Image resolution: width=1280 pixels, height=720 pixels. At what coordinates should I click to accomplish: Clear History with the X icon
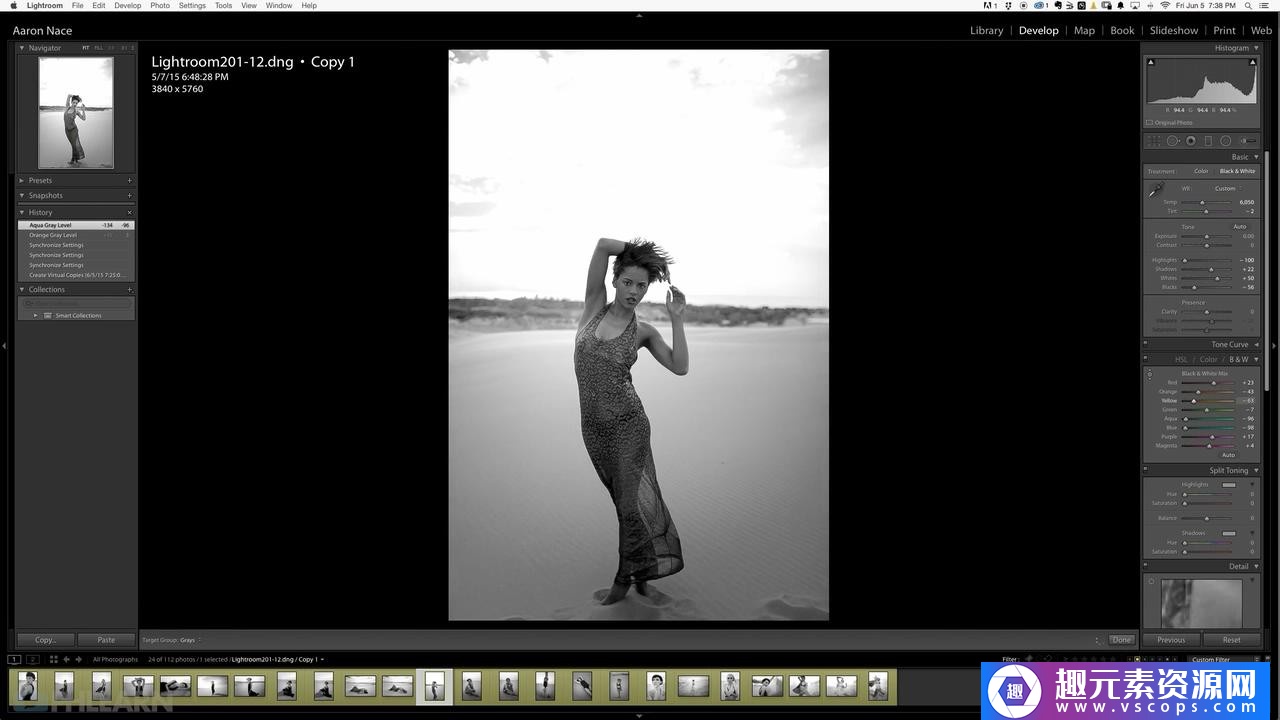point(129,213)
